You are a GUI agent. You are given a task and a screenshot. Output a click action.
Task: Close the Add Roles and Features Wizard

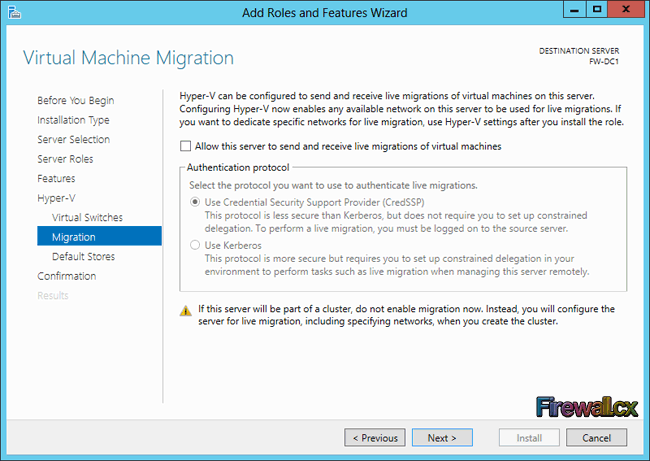pos(626,10)
